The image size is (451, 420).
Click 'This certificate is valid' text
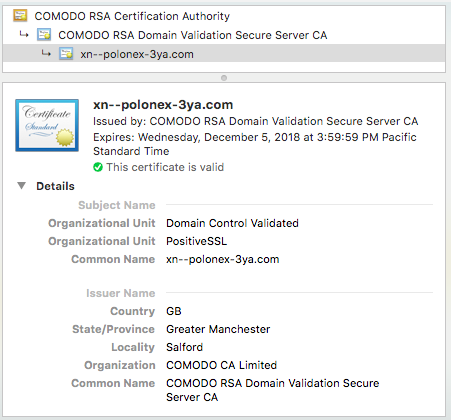165,167
